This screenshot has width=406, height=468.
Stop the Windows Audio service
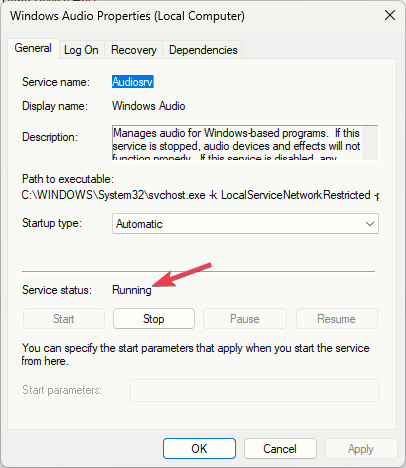coord(154,319)
